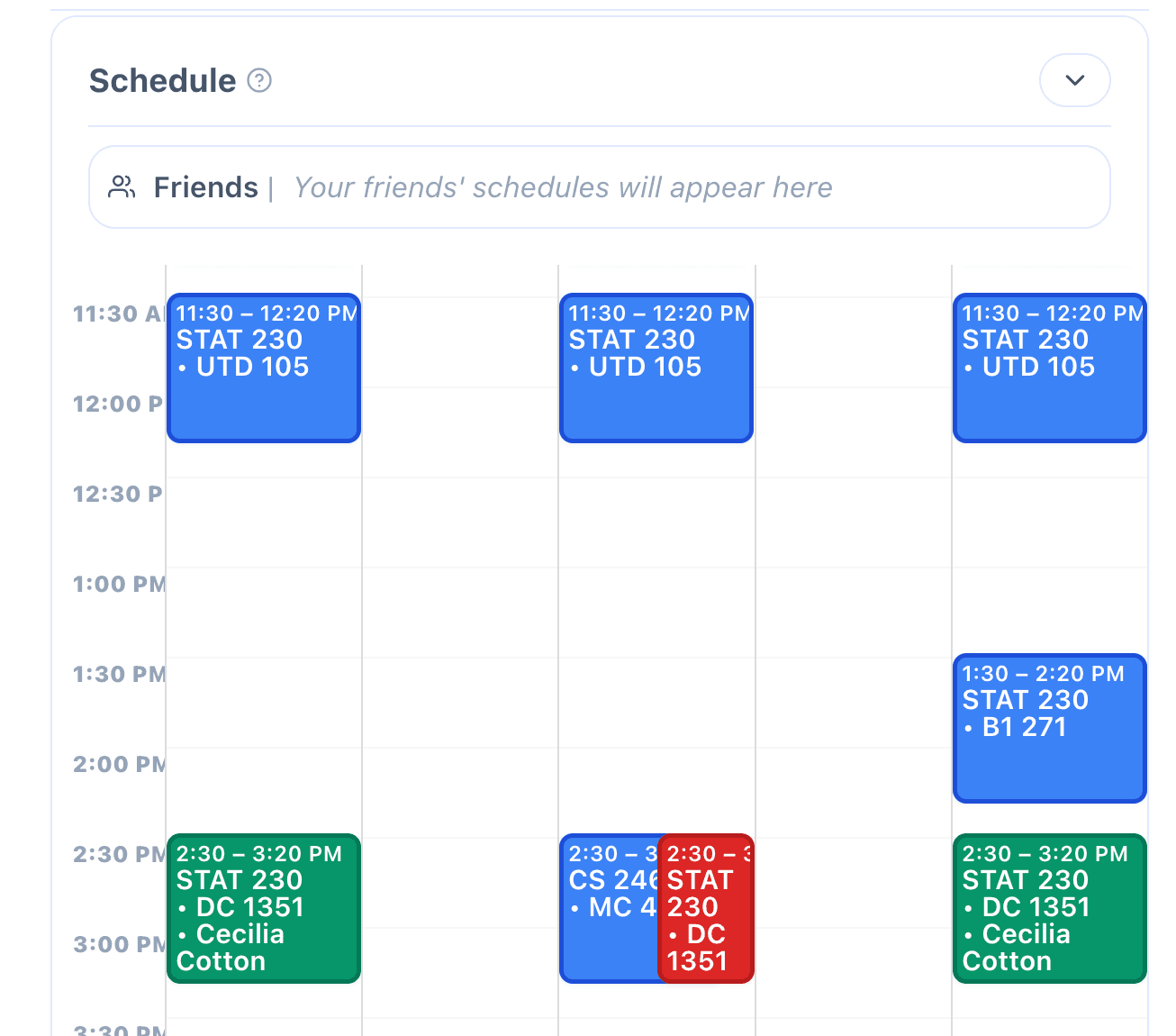
Task: Click the Schedule panel heading
Action: pos(162,81)
